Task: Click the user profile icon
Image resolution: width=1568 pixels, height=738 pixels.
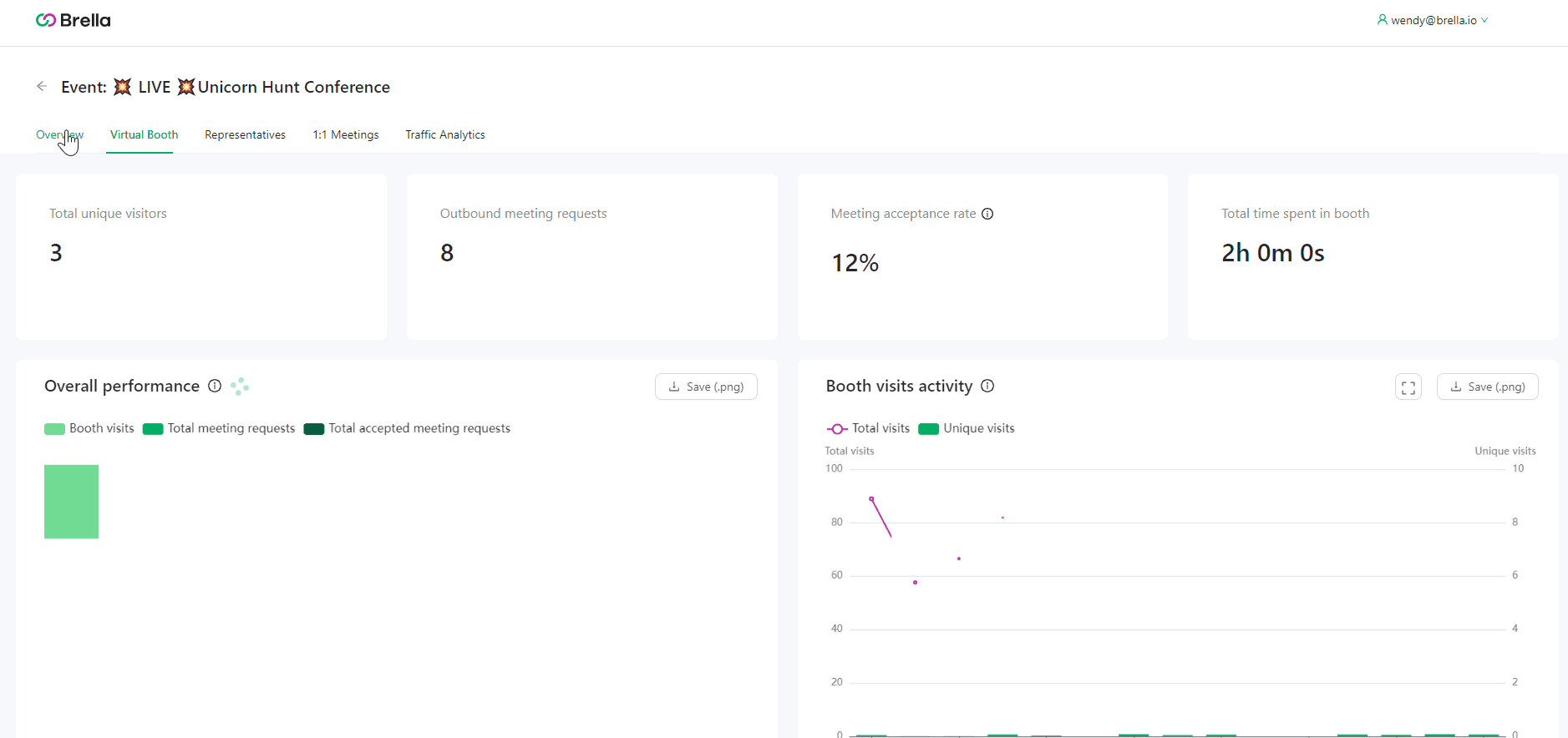Action: click(x=1383, y=19)
